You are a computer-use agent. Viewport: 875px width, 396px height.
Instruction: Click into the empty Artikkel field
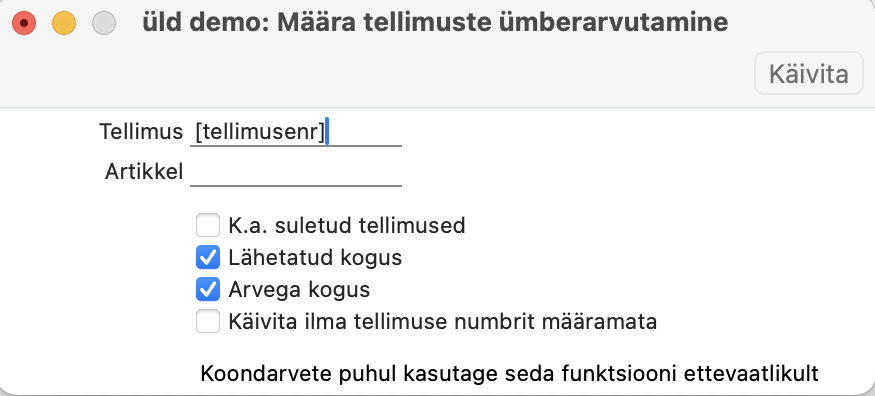[296, 172]
